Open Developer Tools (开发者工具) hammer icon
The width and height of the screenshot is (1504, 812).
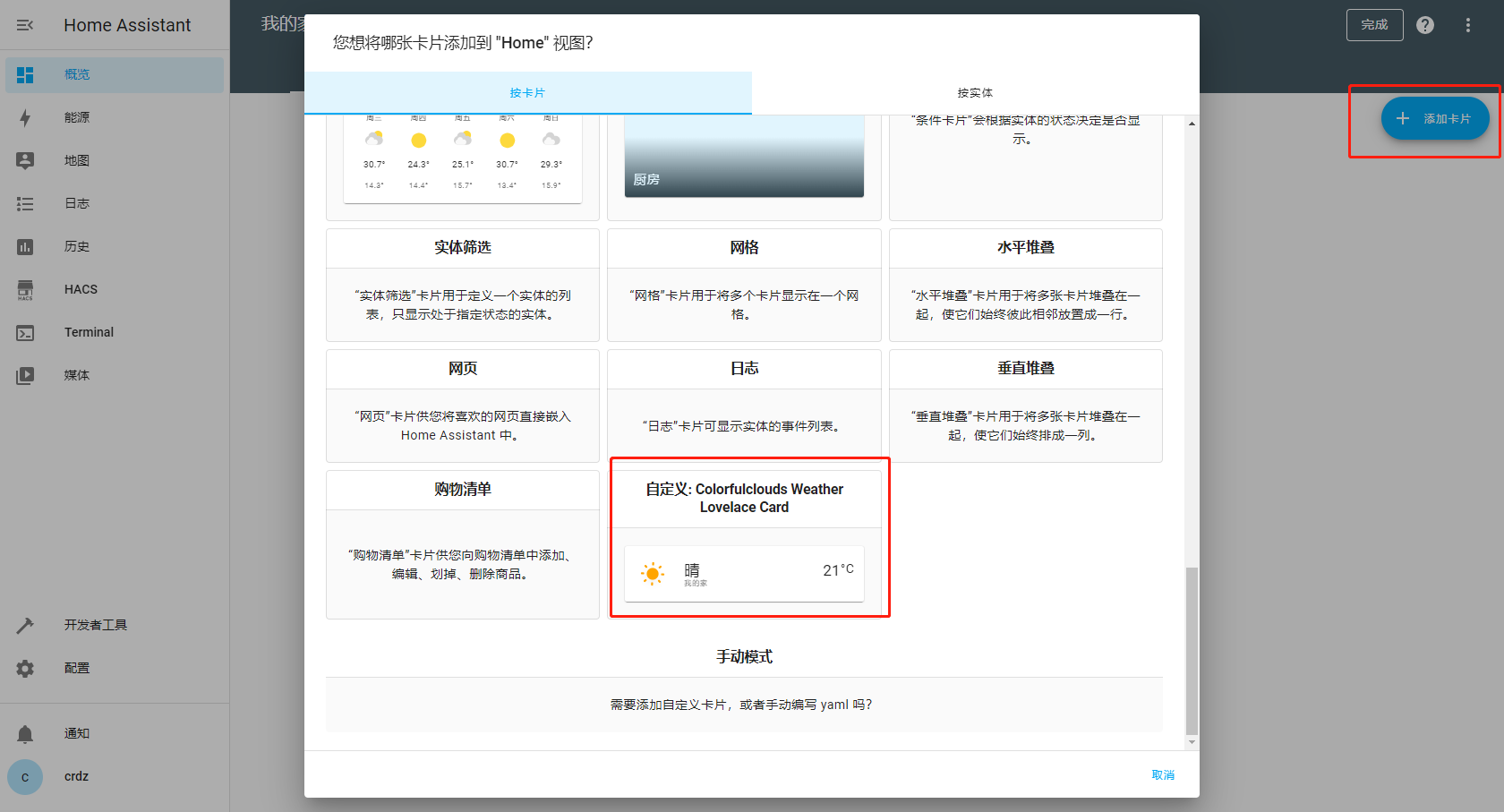point(25,625)
